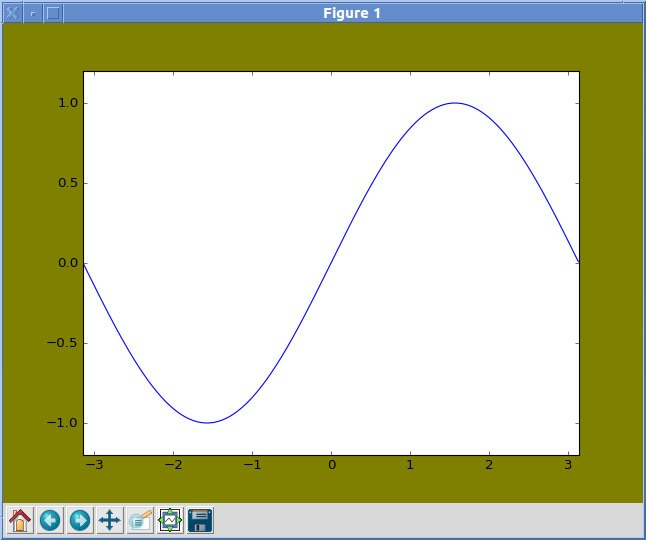Viewport: 646px width, 540px height.
Task: Go back to the previous view
Action: [x=50, y=520]
